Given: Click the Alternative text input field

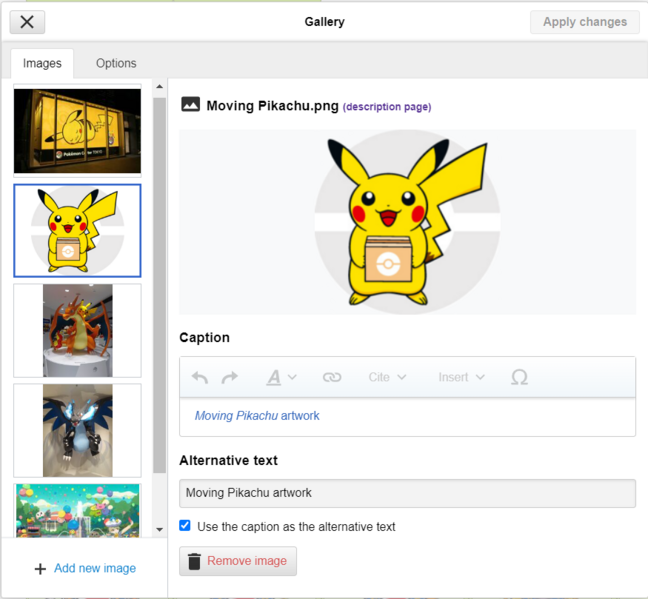Looking at the screenshot, I should 407,493.
